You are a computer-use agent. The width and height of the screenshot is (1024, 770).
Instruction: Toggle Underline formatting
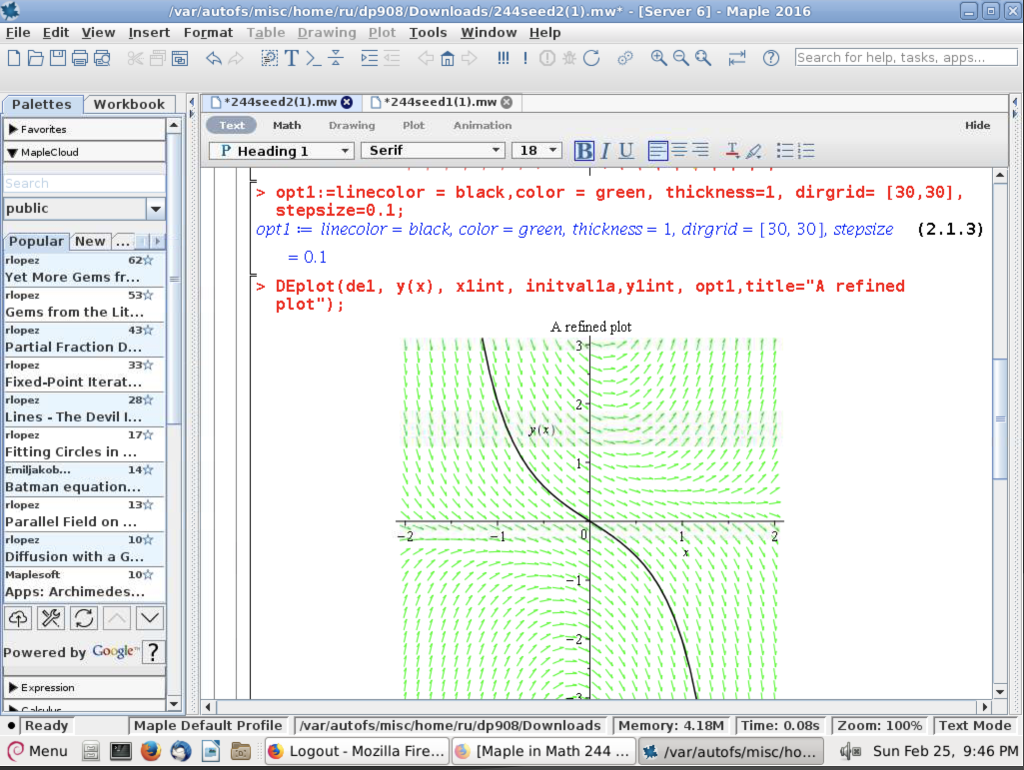point(626,151)
